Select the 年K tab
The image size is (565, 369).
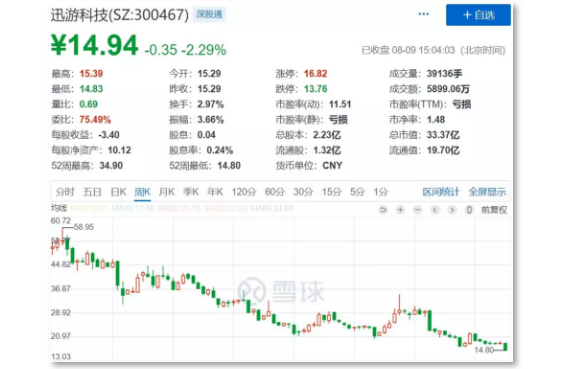click(215, 192)
